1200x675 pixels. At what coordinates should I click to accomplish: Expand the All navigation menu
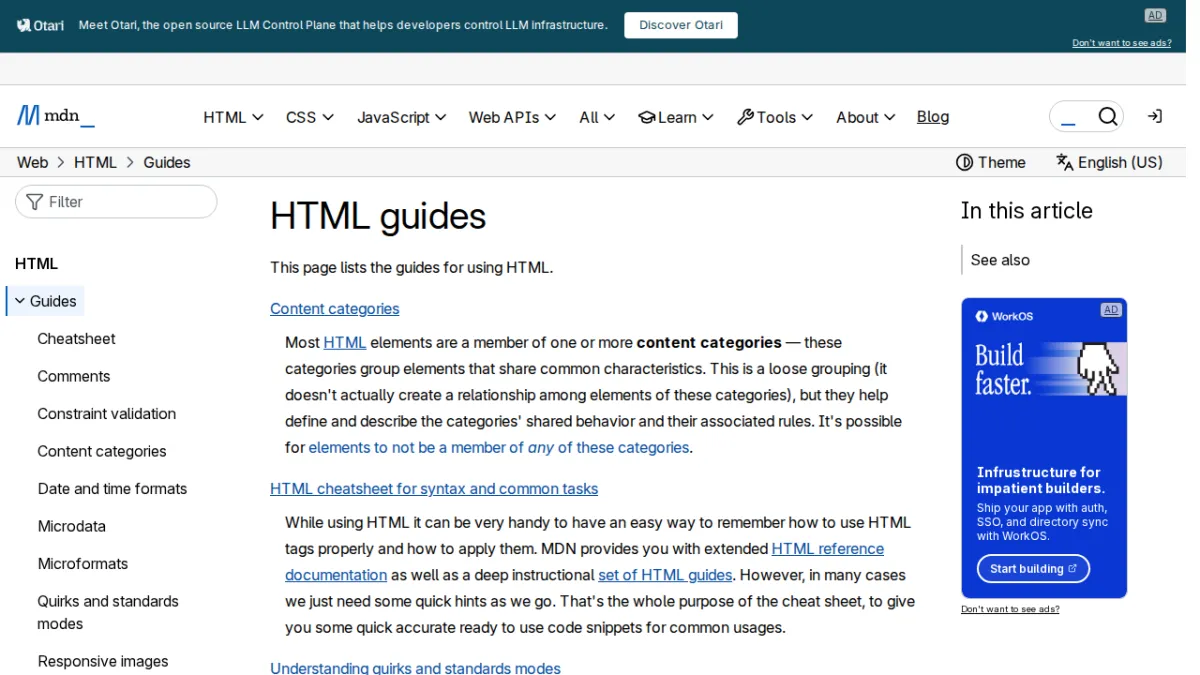(x=597, y=117)
